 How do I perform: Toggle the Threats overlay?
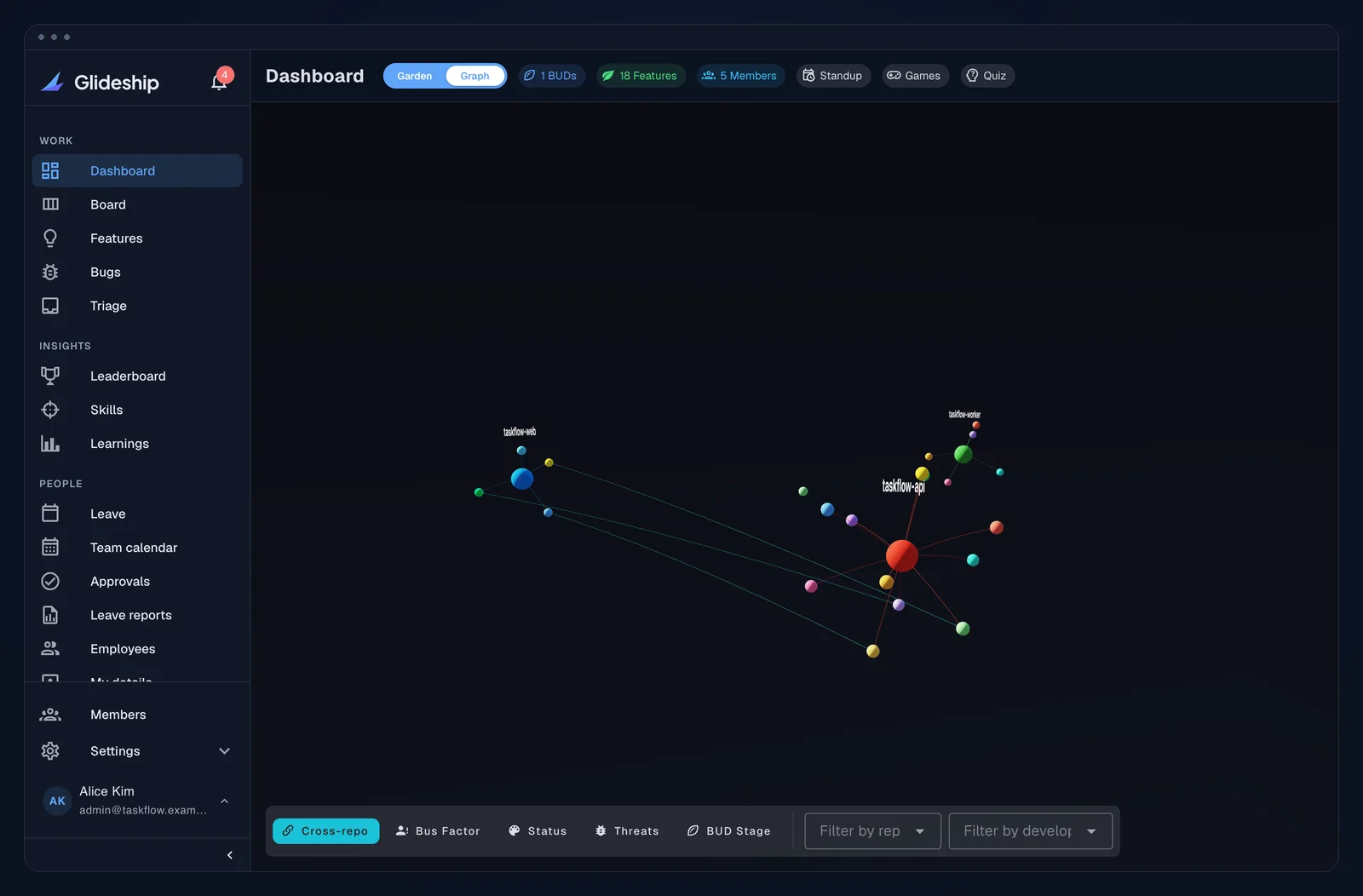click(627, 831)
